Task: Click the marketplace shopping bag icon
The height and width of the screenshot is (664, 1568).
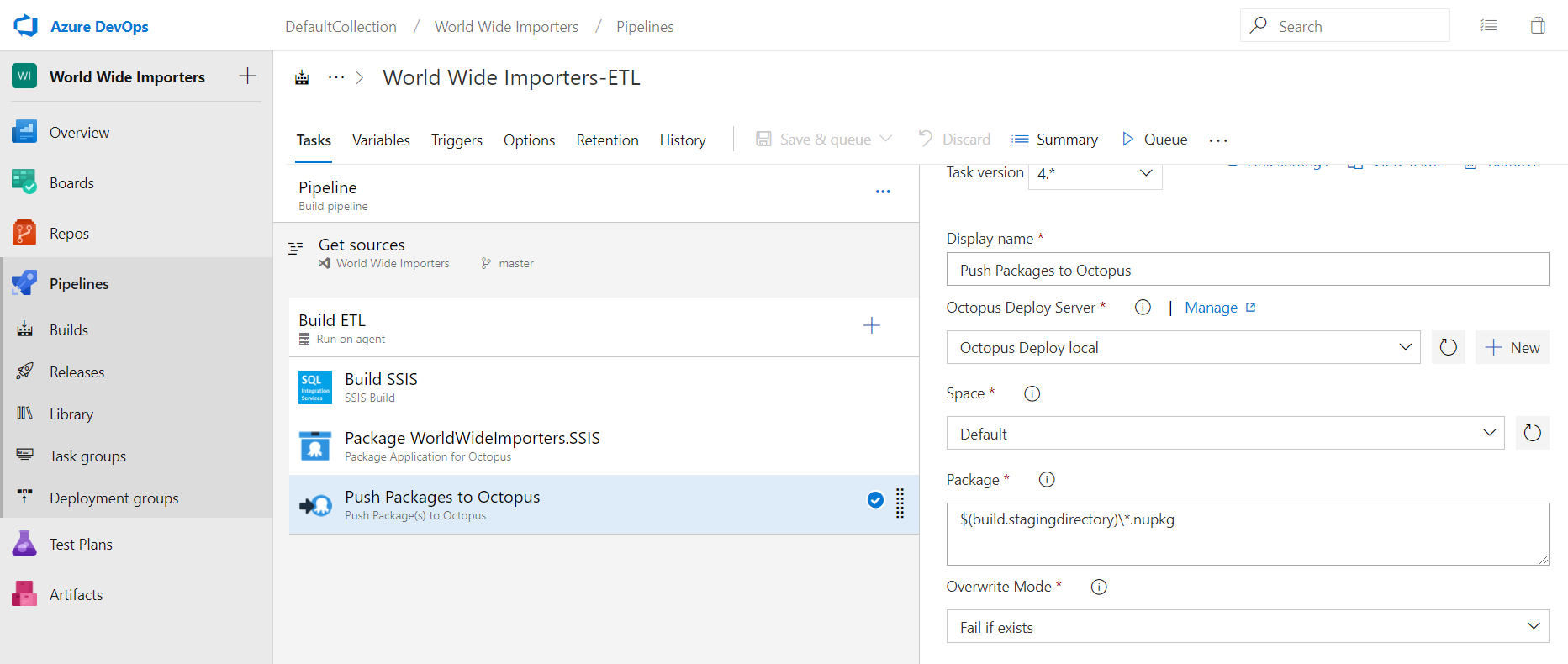Action: click(1538, 26)
